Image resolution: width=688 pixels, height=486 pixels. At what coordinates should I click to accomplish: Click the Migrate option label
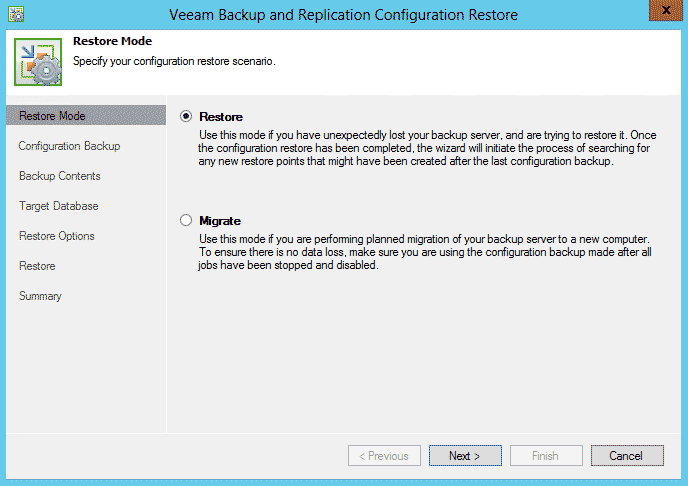[220, 221]
